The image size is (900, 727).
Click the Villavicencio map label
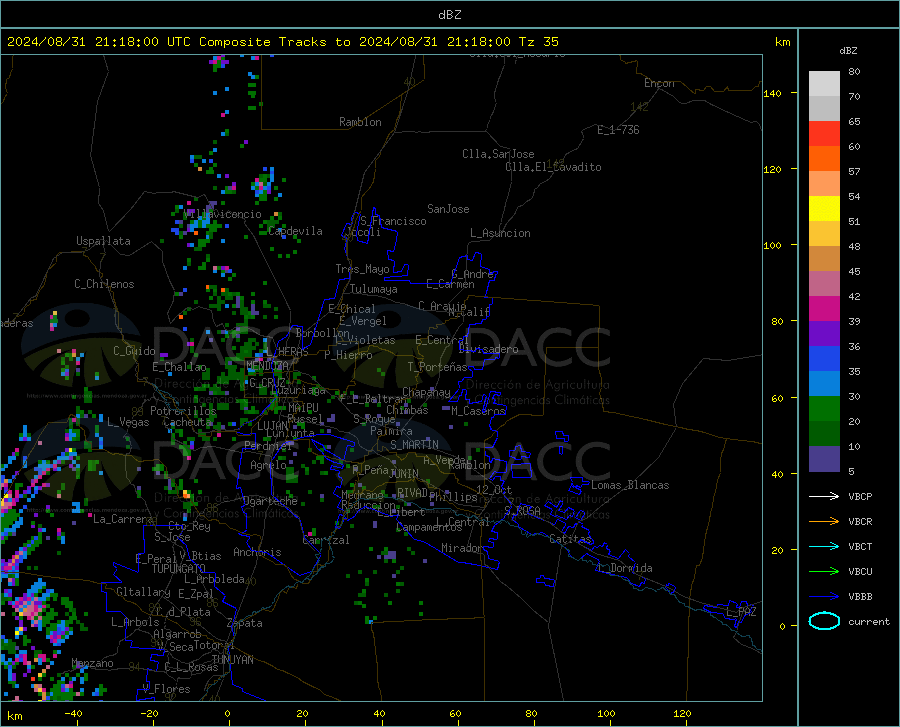pyautogui.click(x=223, y=214)
